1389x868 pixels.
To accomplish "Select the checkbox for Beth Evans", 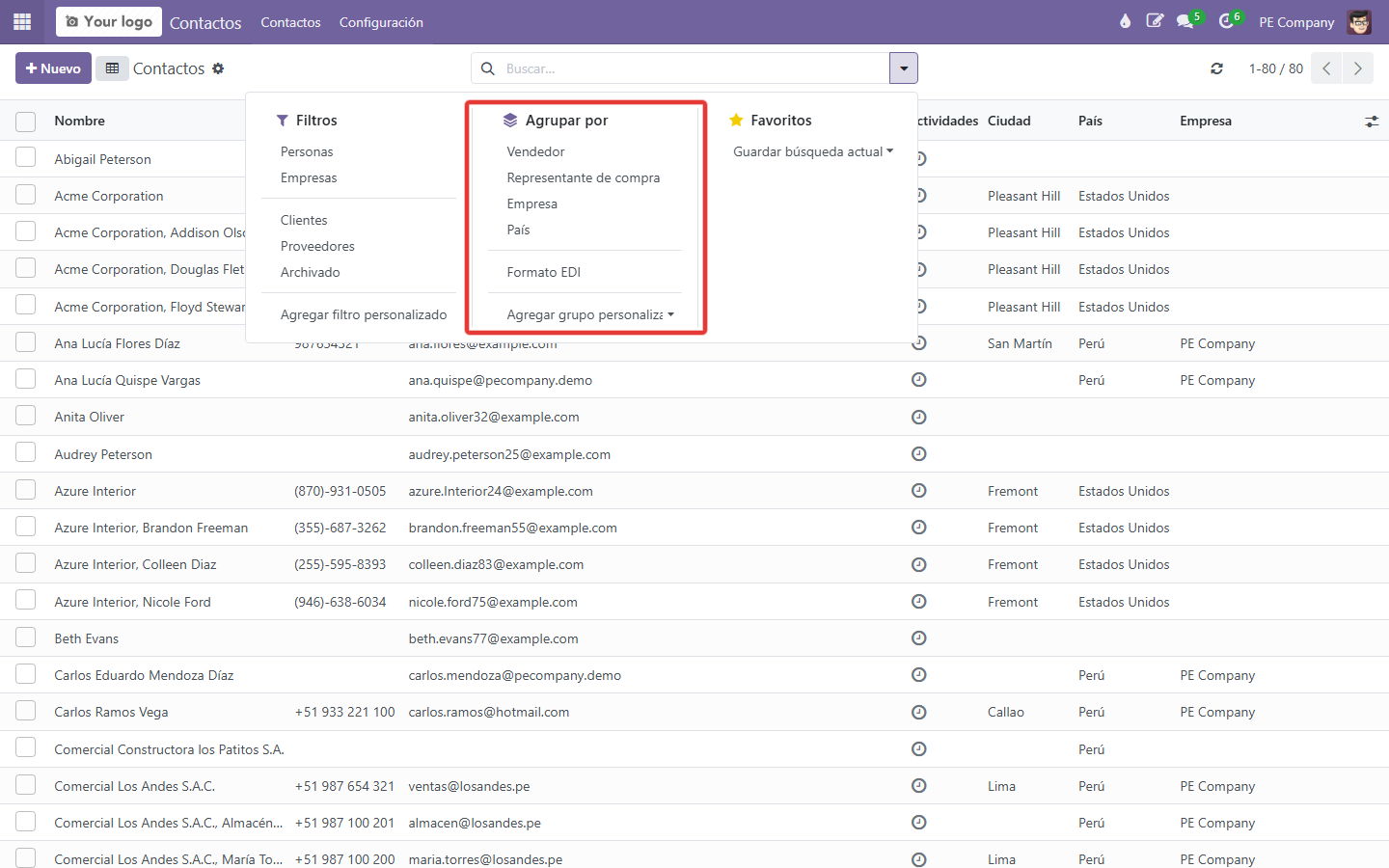I will click(x=26, y=637).
